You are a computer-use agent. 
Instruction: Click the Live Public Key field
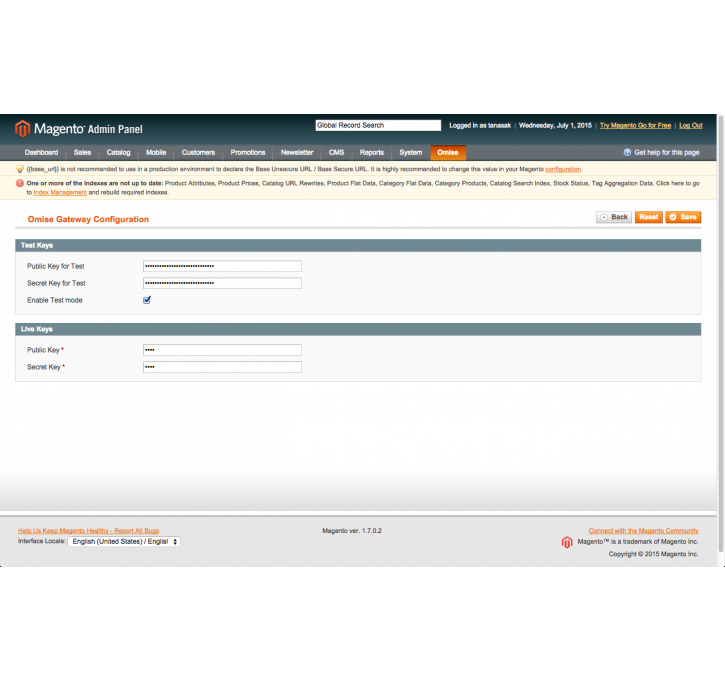pyautogui.click(x=222, y=350)
